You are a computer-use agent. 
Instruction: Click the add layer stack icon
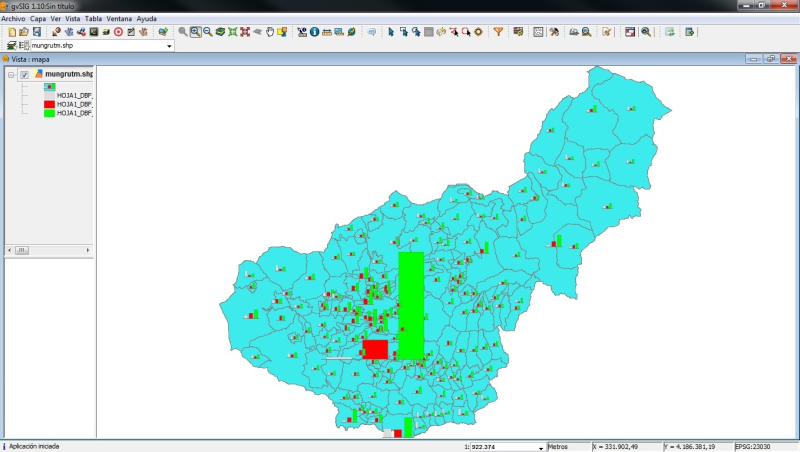(11, 45)
